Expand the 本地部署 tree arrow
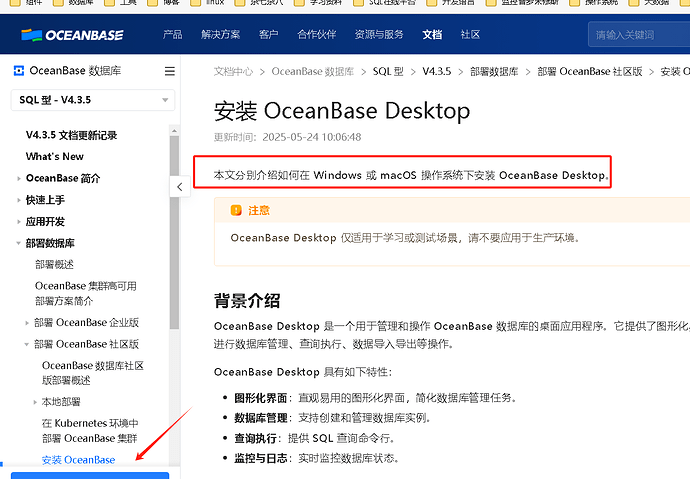690x479 pixels. point(35,402)
